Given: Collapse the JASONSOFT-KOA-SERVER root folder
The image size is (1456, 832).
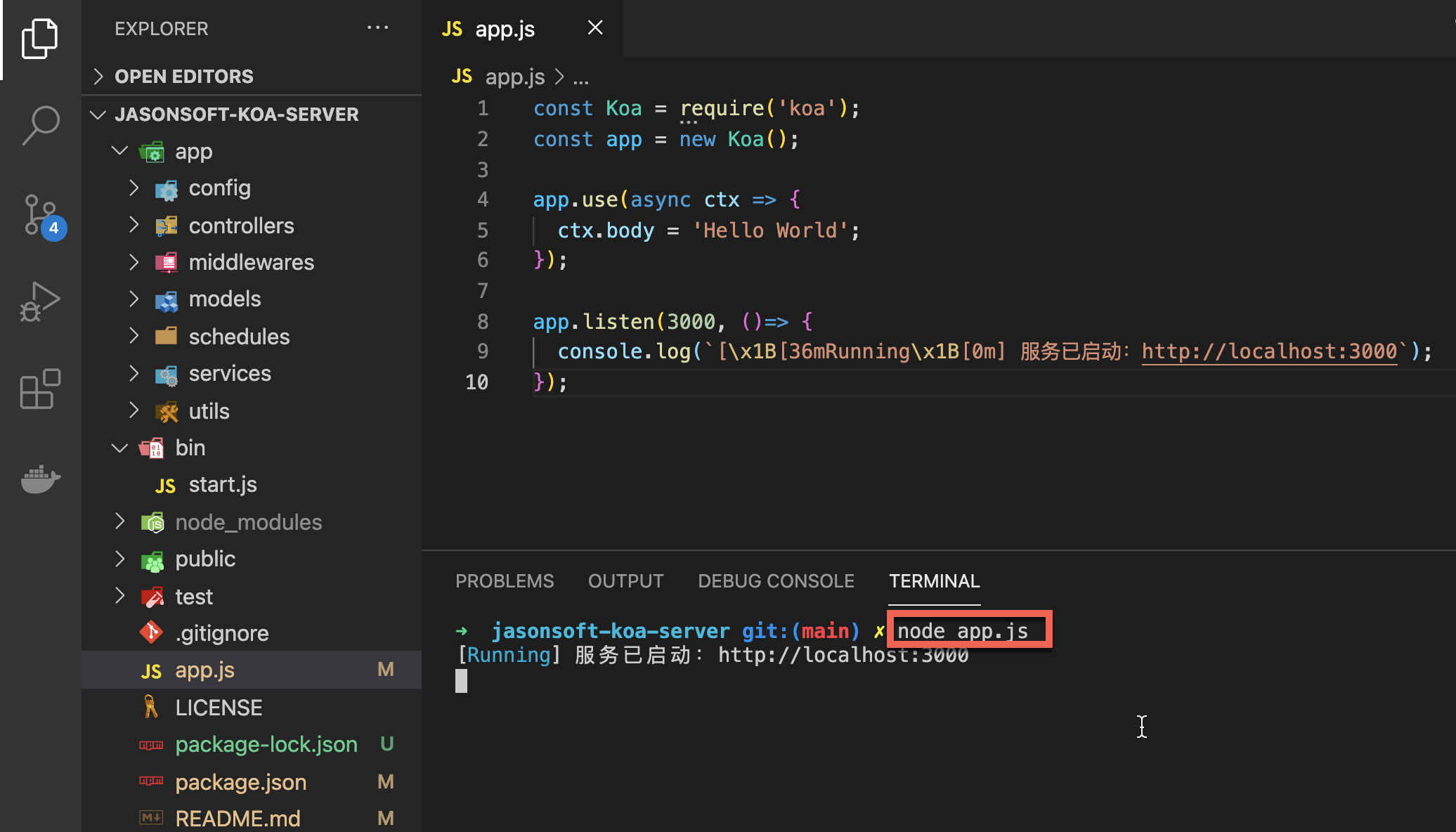Looking at the screenshot, I should pos(236,114).
